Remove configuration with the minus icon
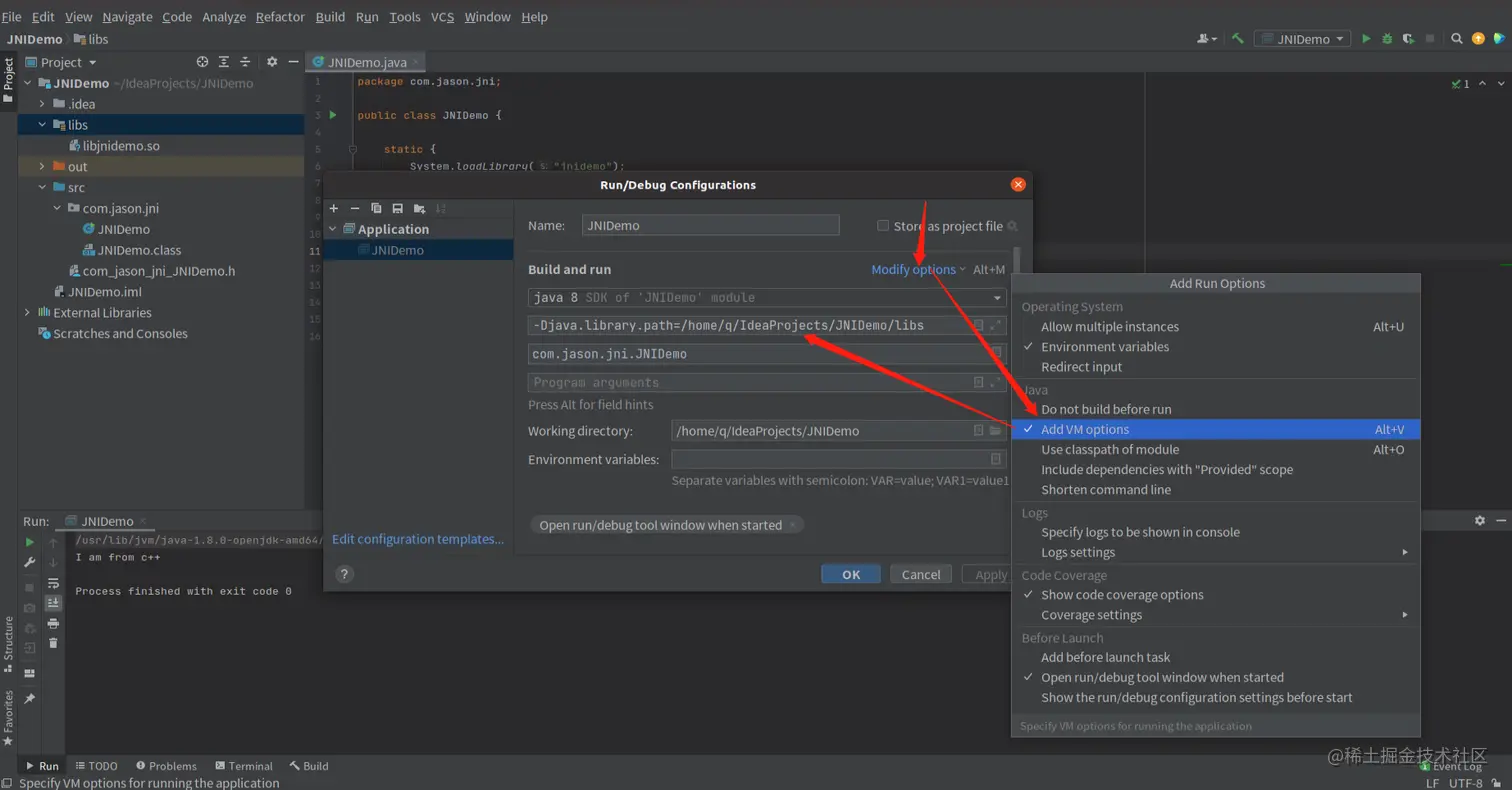The image size is (1512, 790). click(355, 208)
